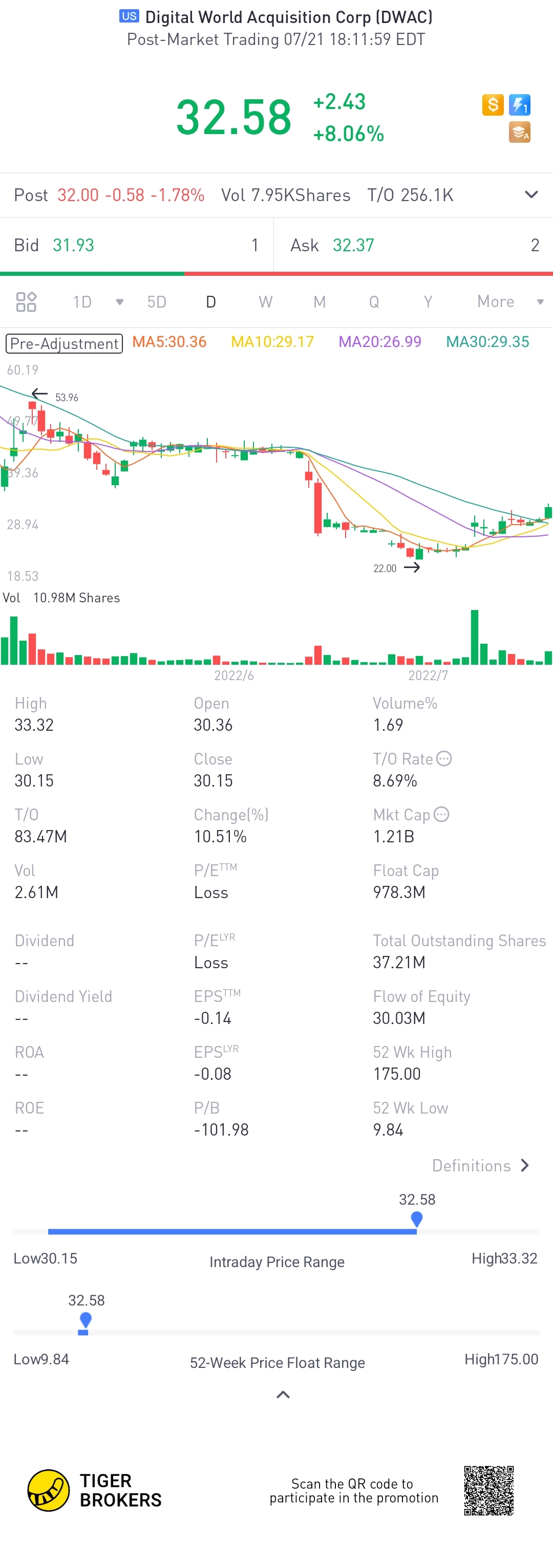Collapse the price range section chevron
Viewport: 553px width, 1568px height.
[283, 1395]
